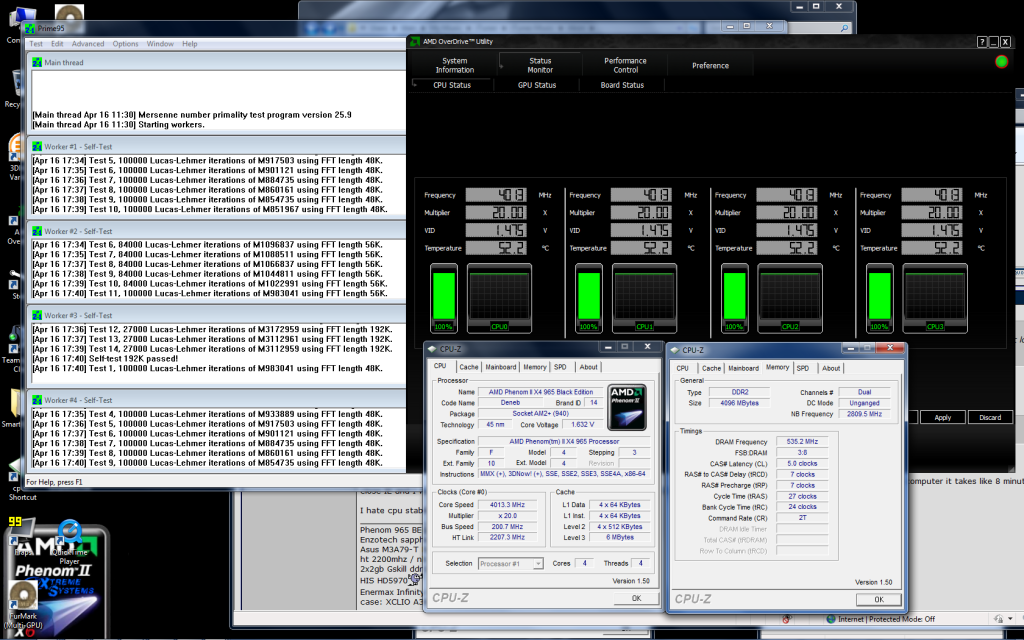
Task: Click the CPU3 green usage bar
Action: coord(879,297)
